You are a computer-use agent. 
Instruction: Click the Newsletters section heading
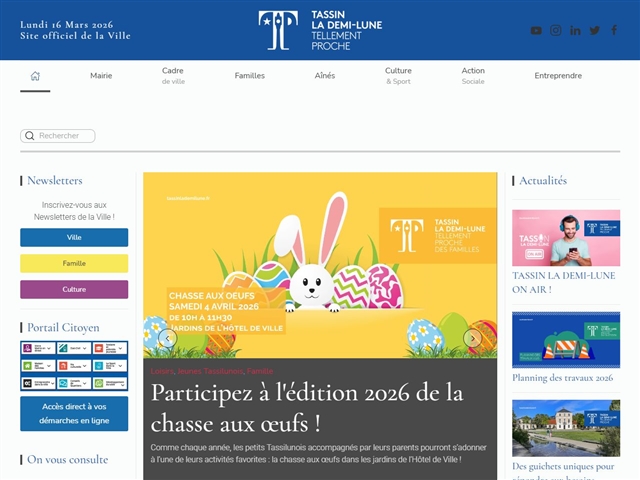point(55,180)
